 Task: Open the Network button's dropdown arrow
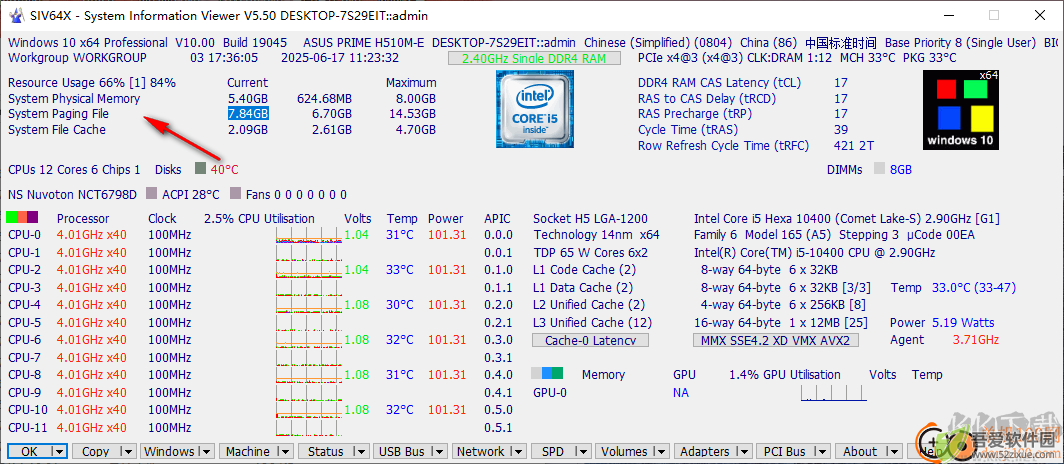(x=518, y=452)
